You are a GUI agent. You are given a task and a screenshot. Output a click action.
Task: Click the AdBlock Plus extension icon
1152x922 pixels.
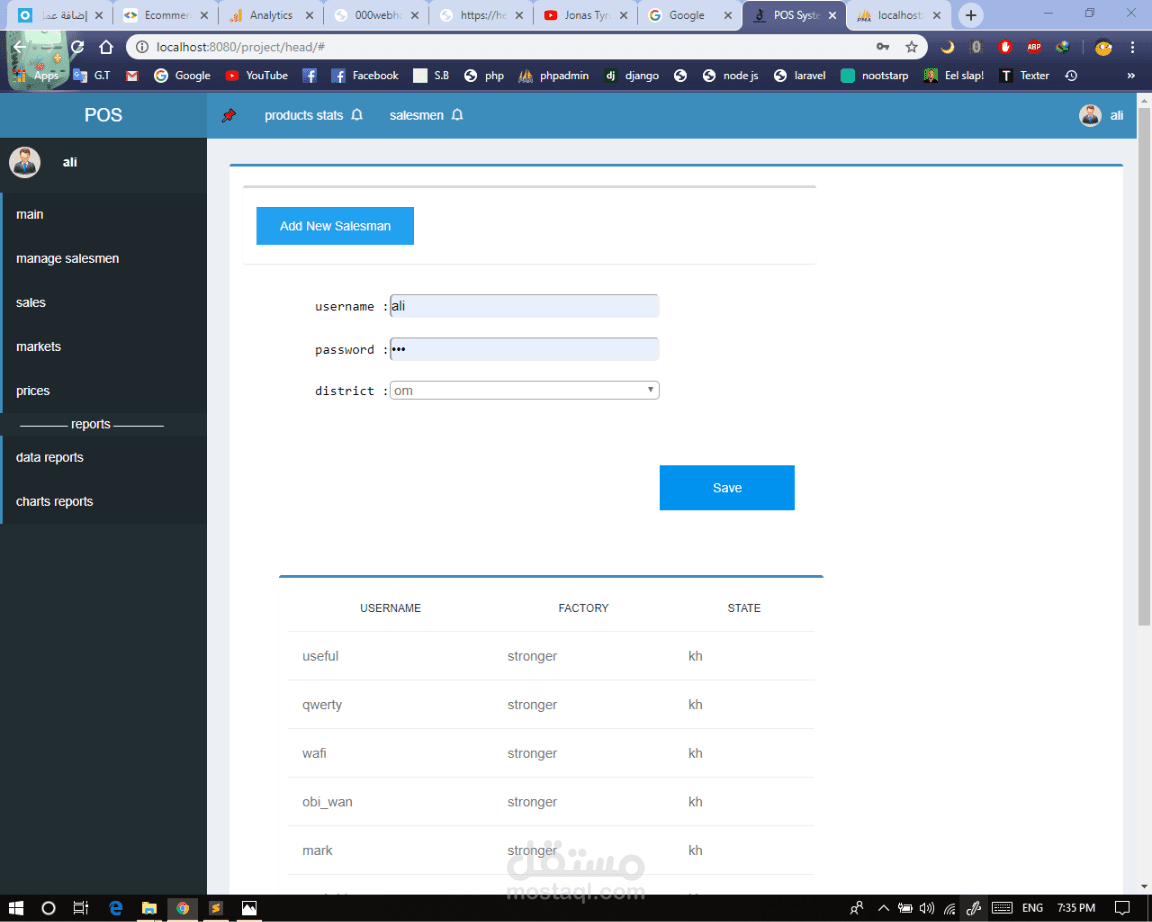point(1034,47)
